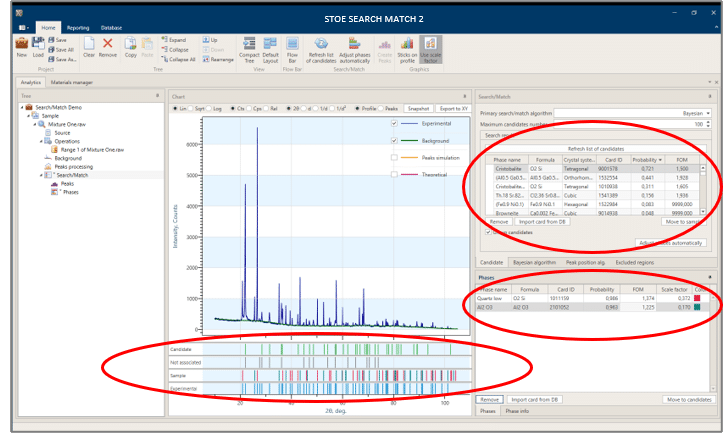Toggle Use scale factor
The width and height of the screenshot is (723, 438).
pyautogui.click(x=430, y=50)
